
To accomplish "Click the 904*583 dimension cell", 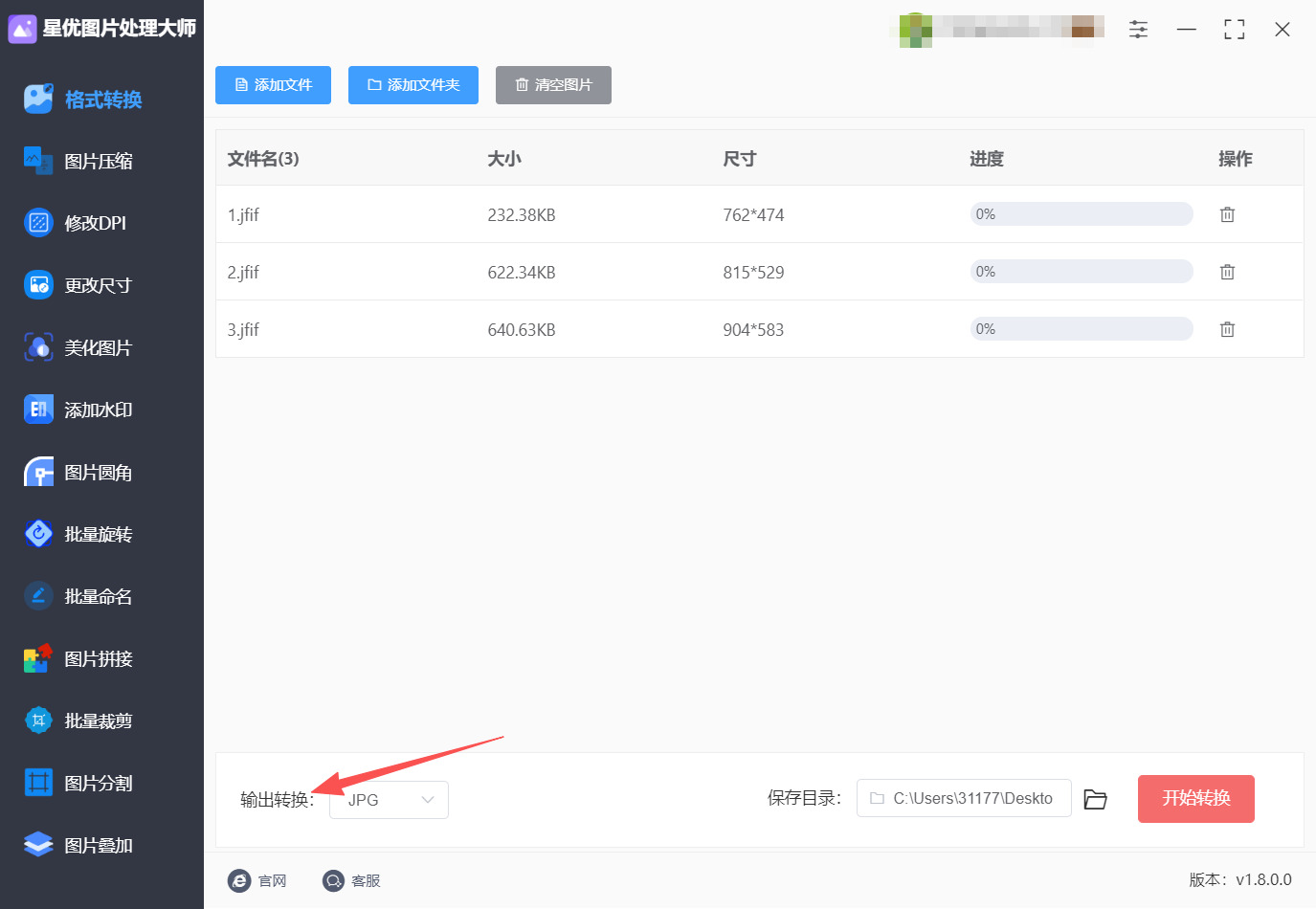I will click(x=753, y=330).
